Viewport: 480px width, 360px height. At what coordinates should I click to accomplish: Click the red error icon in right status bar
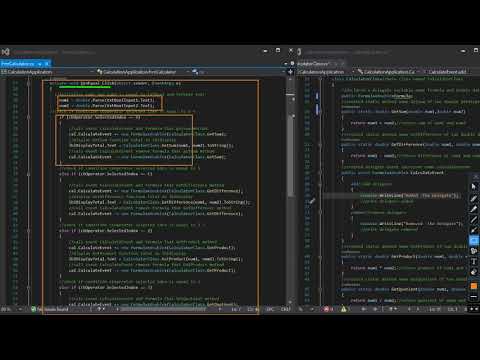tap(327, 309)
